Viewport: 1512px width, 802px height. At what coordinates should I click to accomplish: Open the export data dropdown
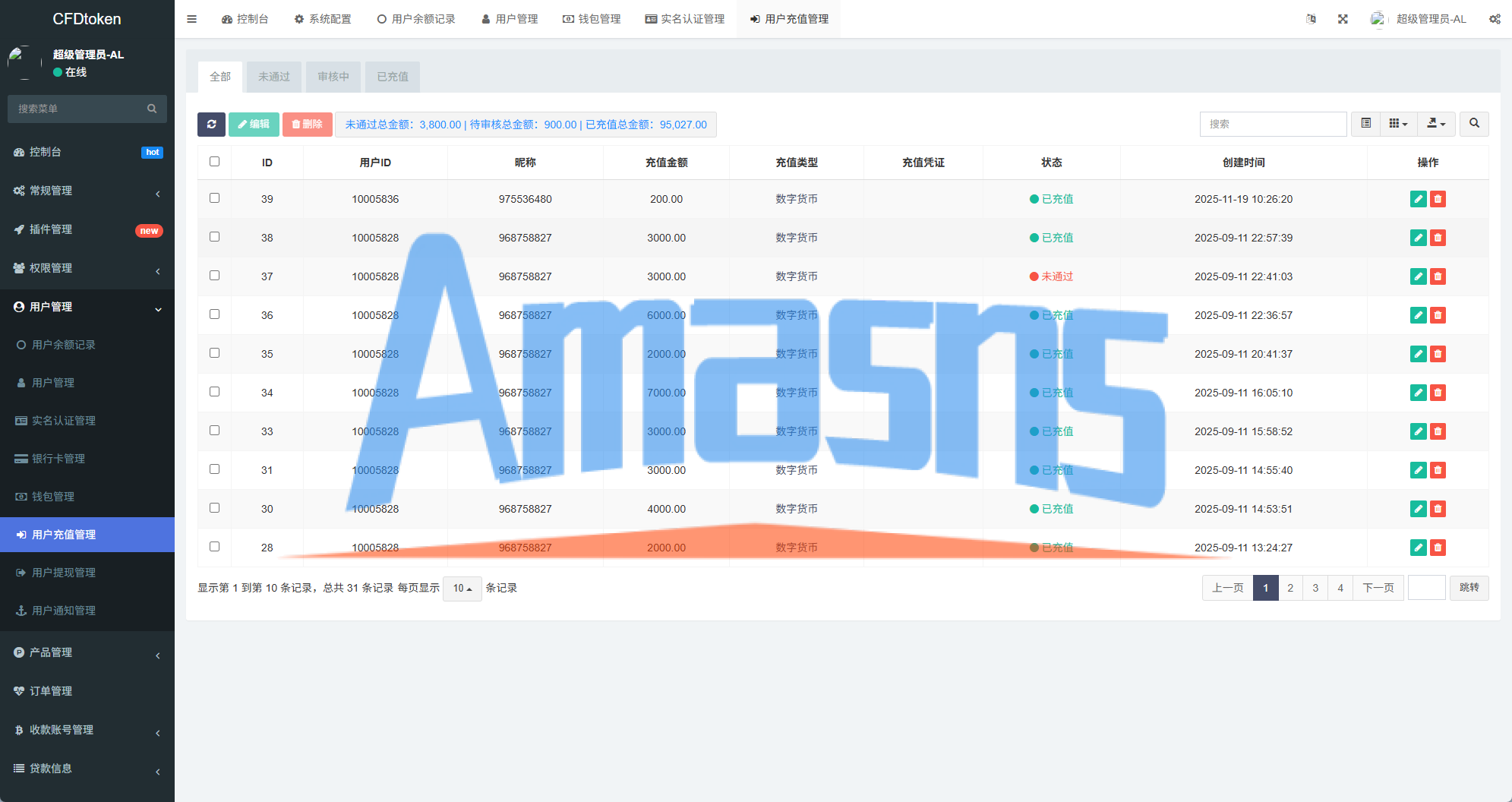(1436, 124)
